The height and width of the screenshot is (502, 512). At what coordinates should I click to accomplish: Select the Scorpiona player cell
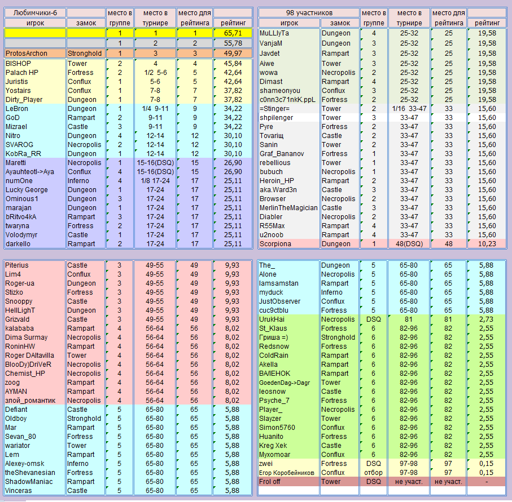pos(289,244)
